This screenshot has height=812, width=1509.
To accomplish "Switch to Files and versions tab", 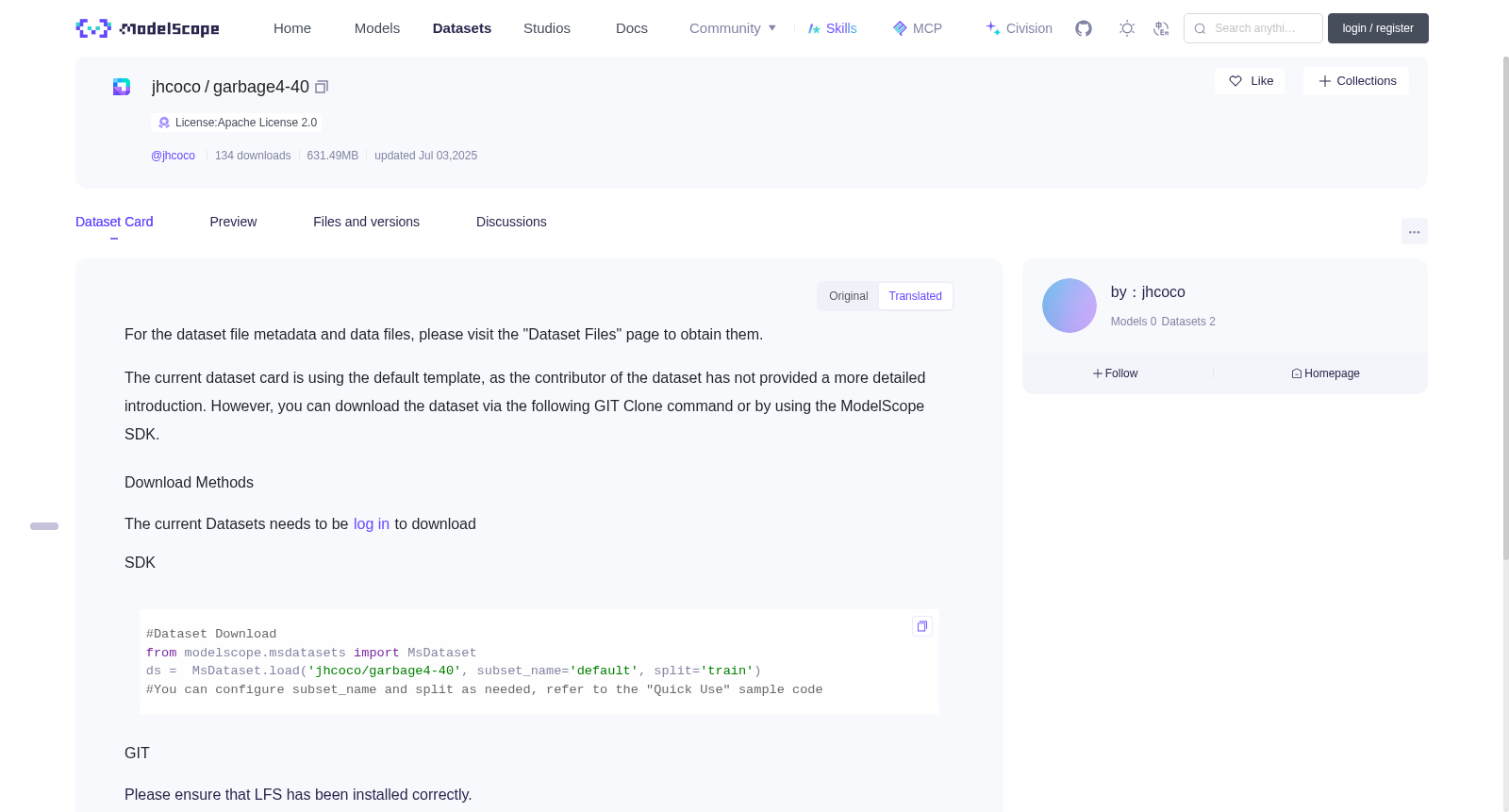I will point(366,222).
